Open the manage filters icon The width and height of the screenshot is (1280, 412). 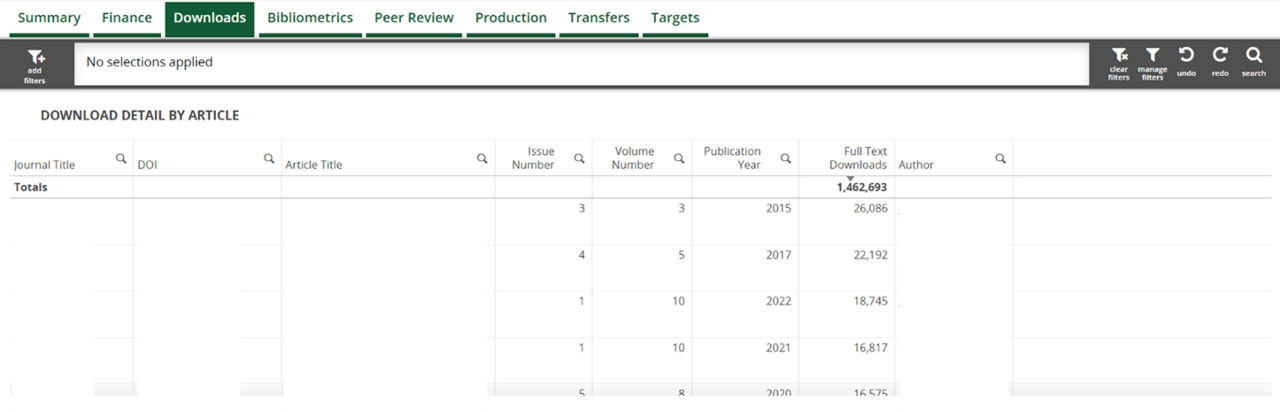[x=1152, y=64]
